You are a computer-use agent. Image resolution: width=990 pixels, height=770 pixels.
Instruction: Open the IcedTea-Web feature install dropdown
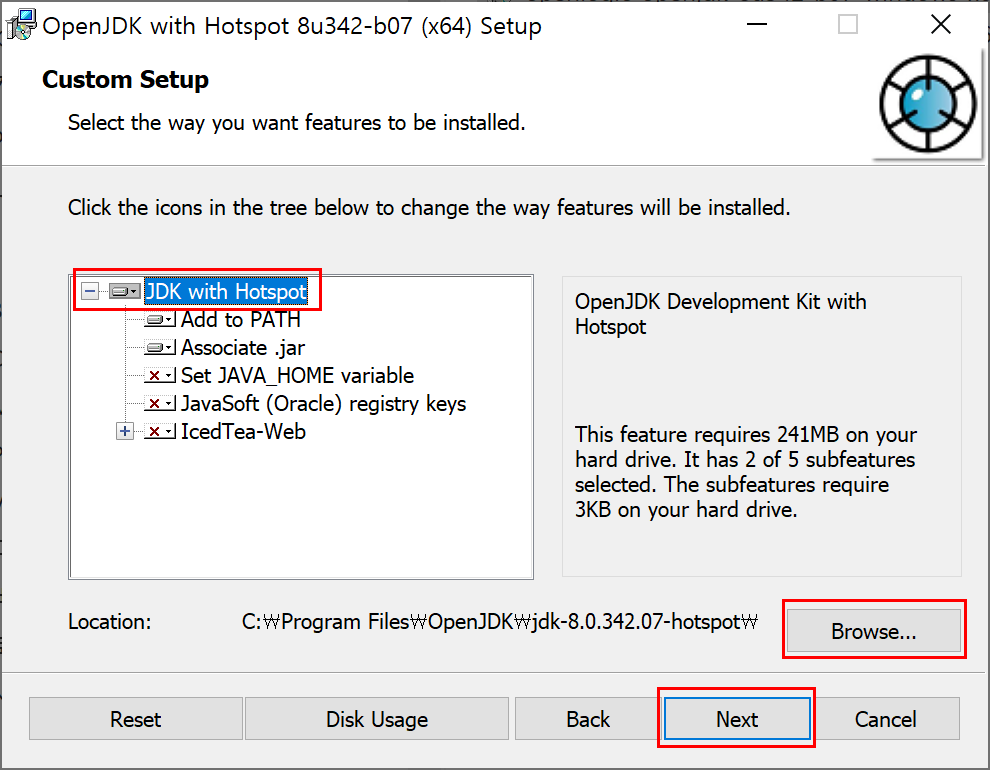pos(160,432)
